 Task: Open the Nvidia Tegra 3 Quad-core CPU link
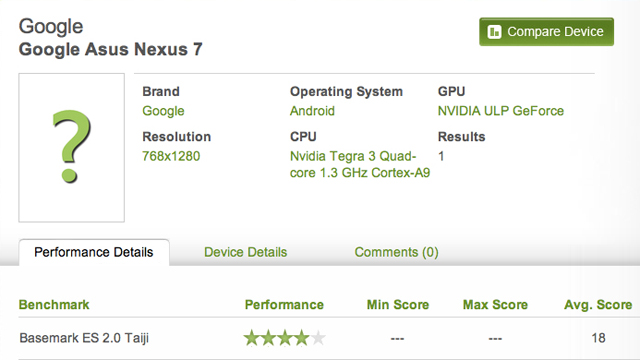click(360, 164)
